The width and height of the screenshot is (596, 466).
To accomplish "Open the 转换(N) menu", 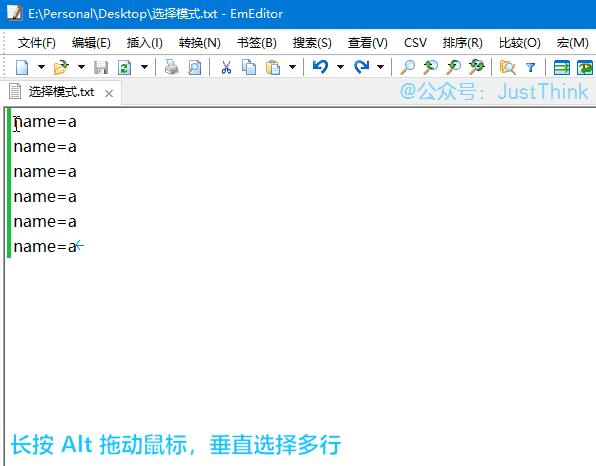I will click(200, 43).
